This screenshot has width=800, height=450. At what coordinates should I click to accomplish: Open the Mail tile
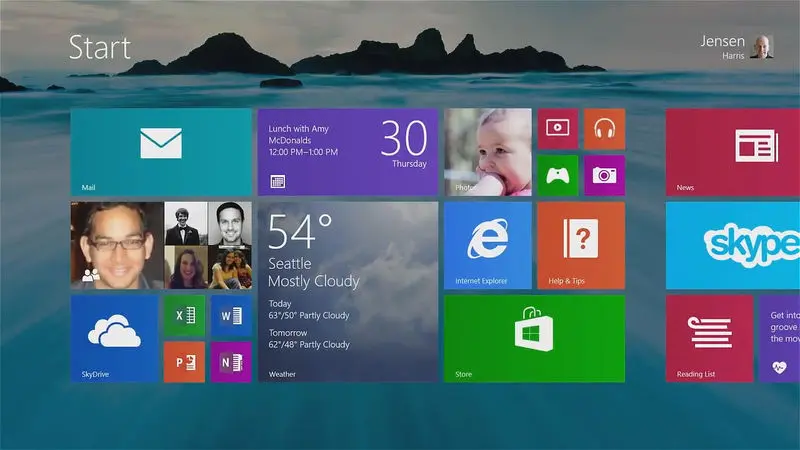tap(161, 152)
